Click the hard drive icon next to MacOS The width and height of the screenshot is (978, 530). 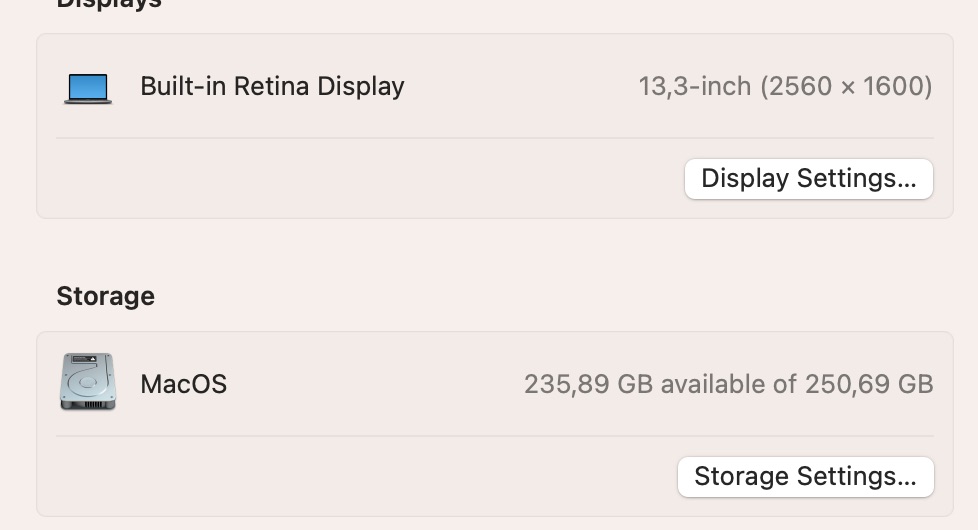click(87, 382)
